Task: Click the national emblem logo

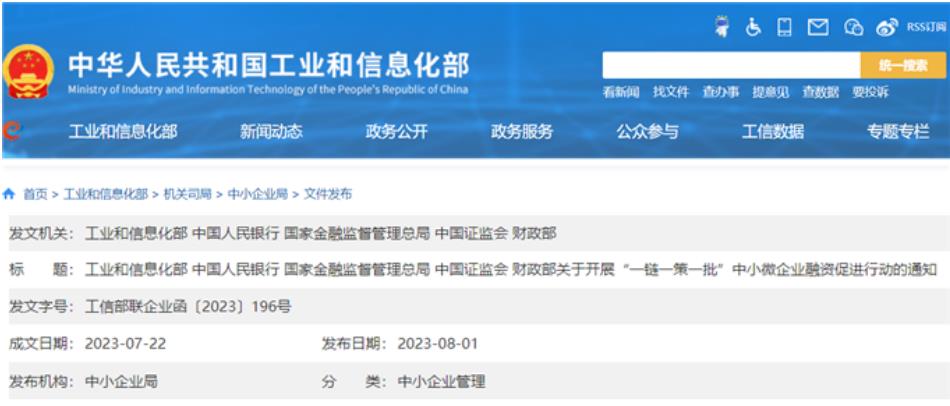Action: tap(28, 72)
